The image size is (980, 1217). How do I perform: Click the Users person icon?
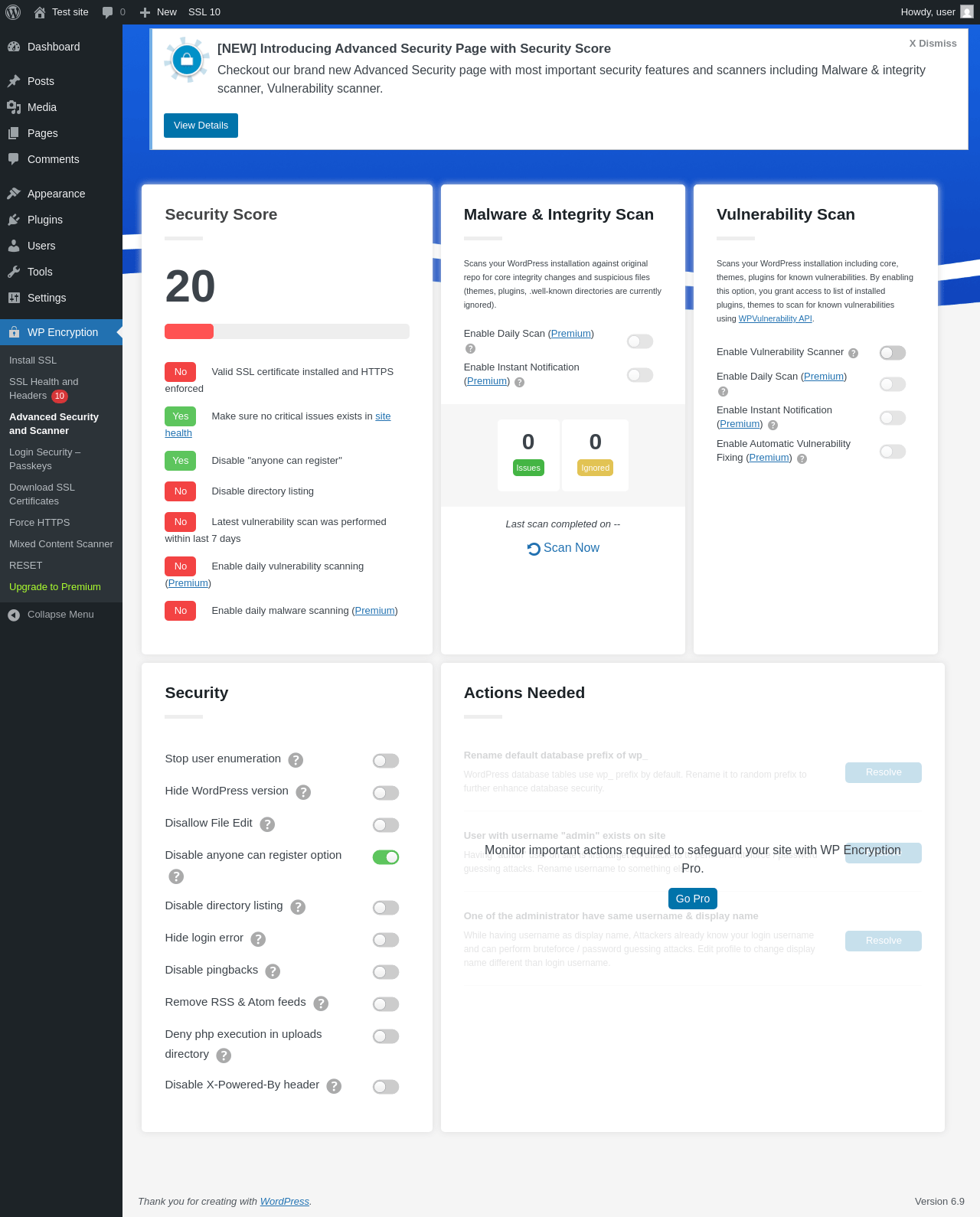14,246
